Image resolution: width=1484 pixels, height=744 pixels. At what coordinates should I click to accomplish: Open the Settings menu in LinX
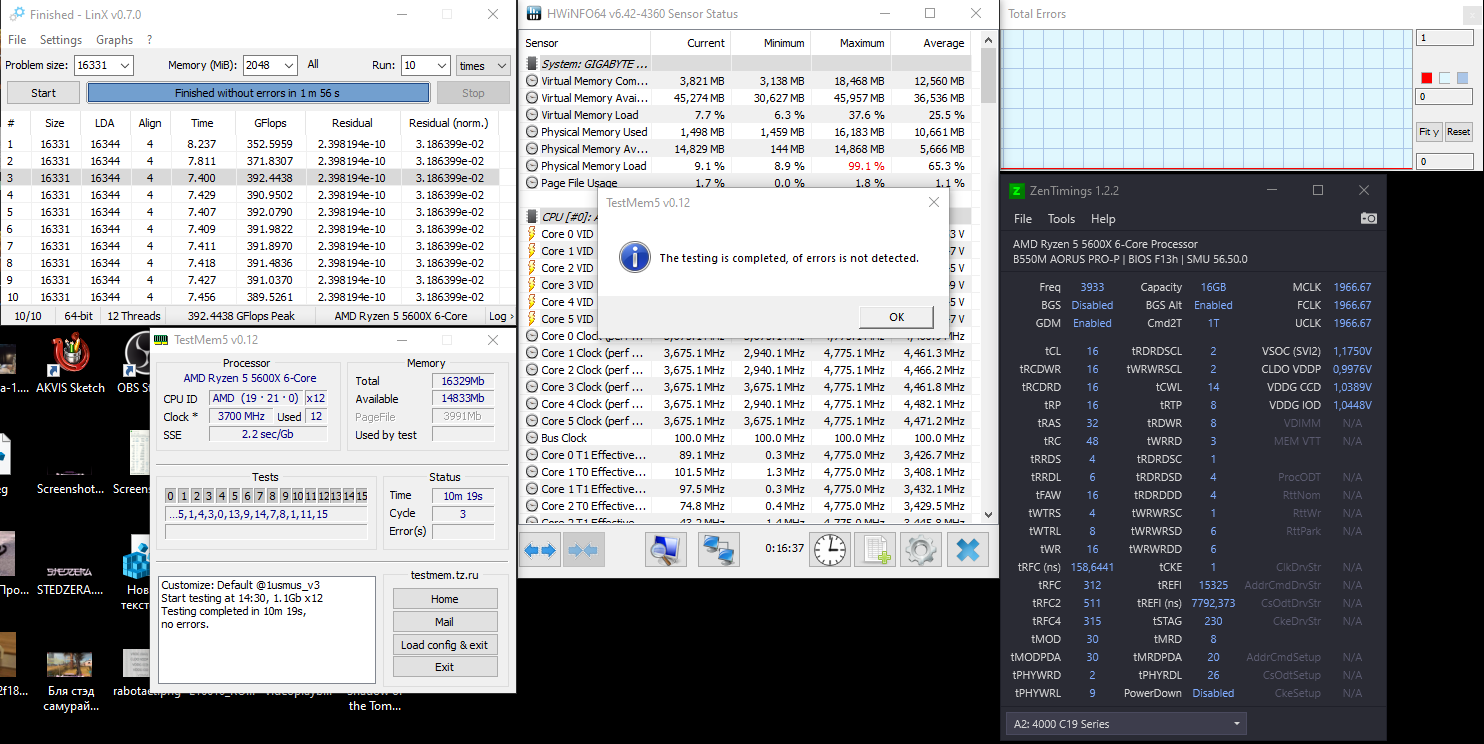click(x=61, y=40)
